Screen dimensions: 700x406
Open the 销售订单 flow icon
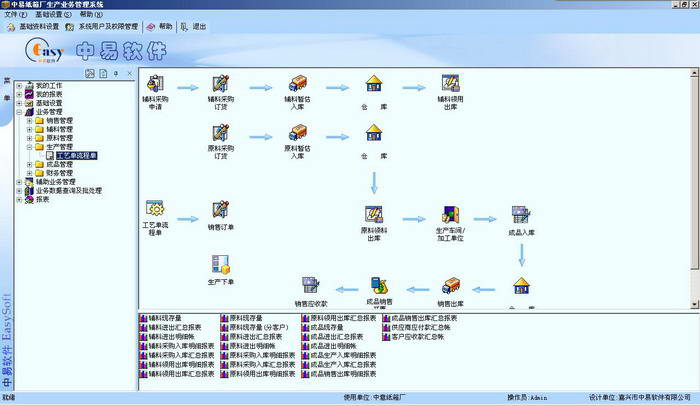[221, 210]
